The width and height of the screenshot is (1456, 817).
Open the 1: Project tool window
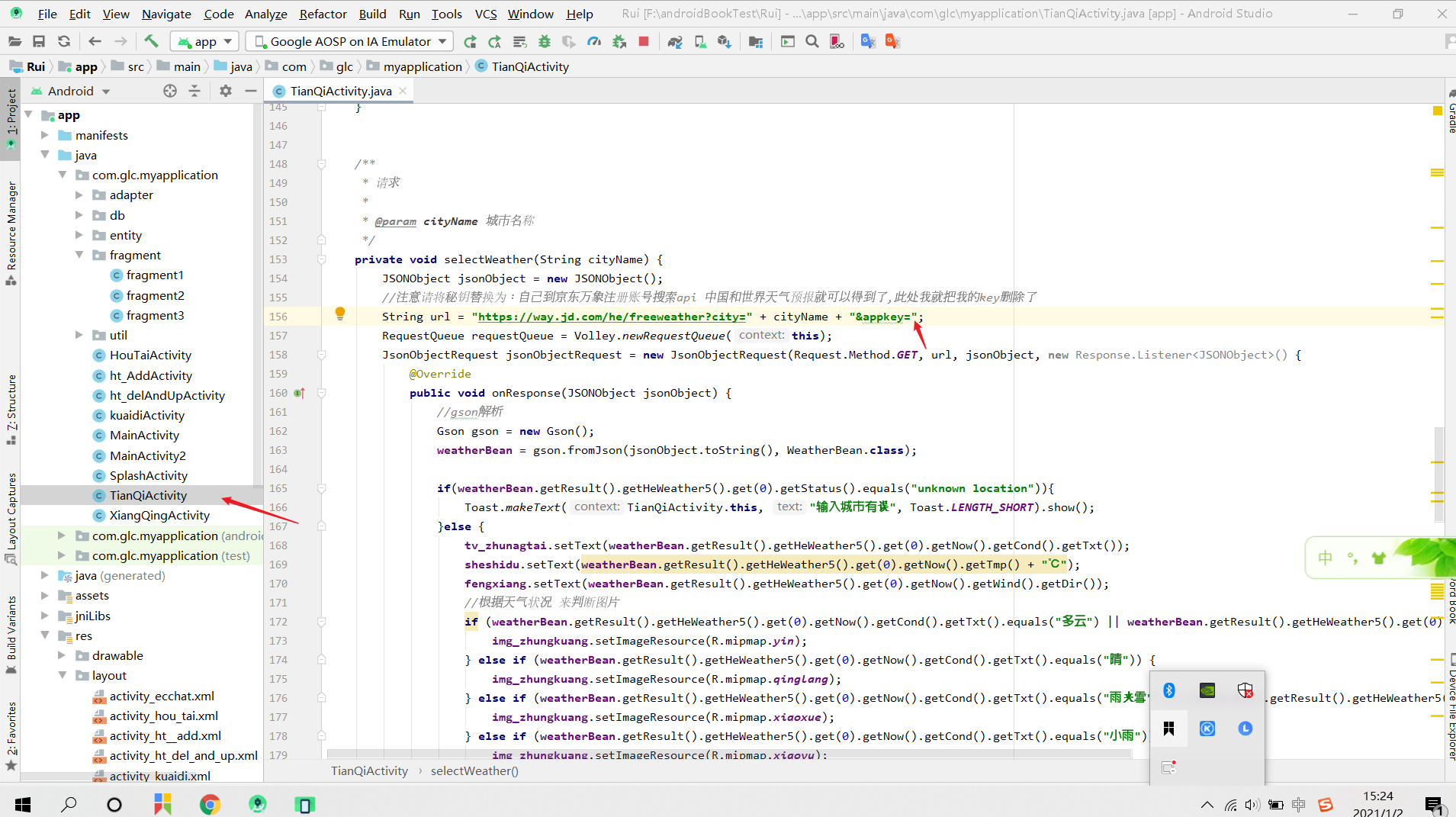tap(11, 117)
